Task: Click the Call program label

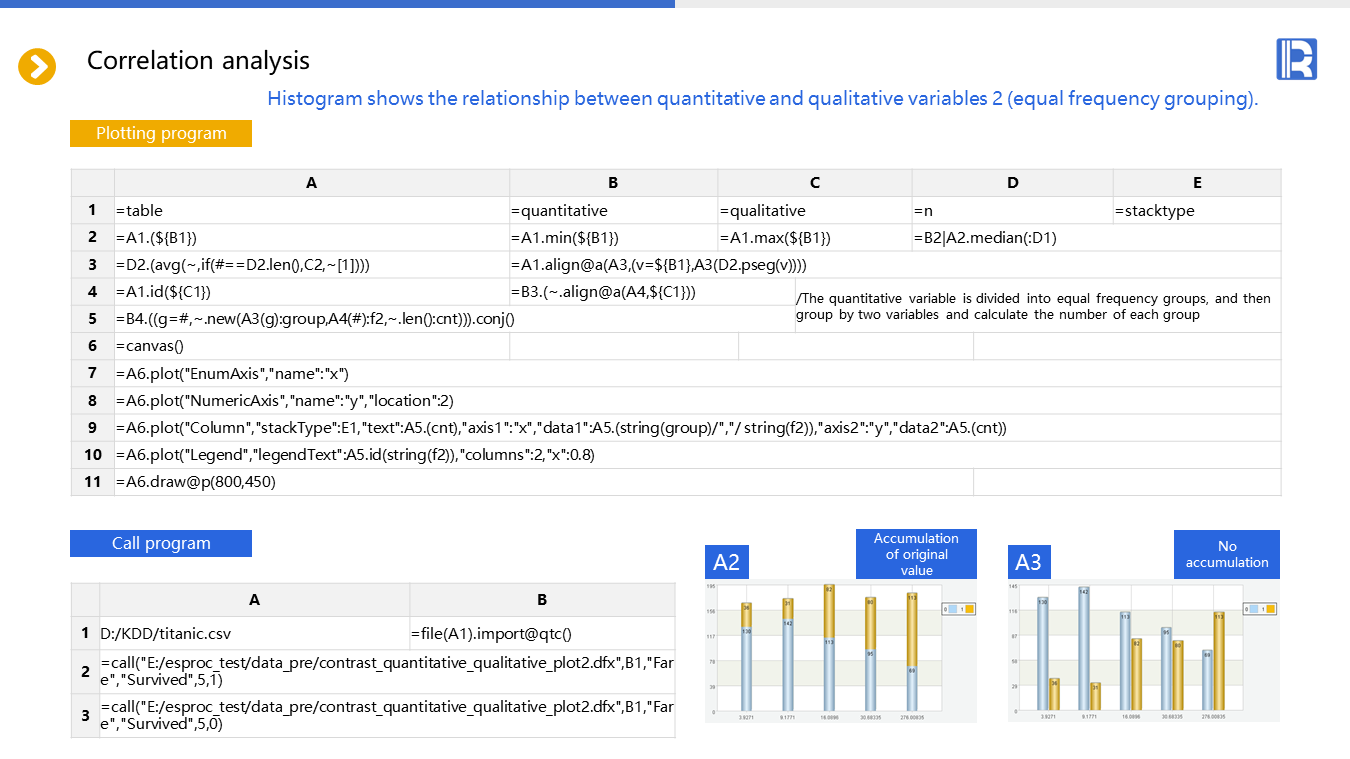Action: click(x=161, y=543)
